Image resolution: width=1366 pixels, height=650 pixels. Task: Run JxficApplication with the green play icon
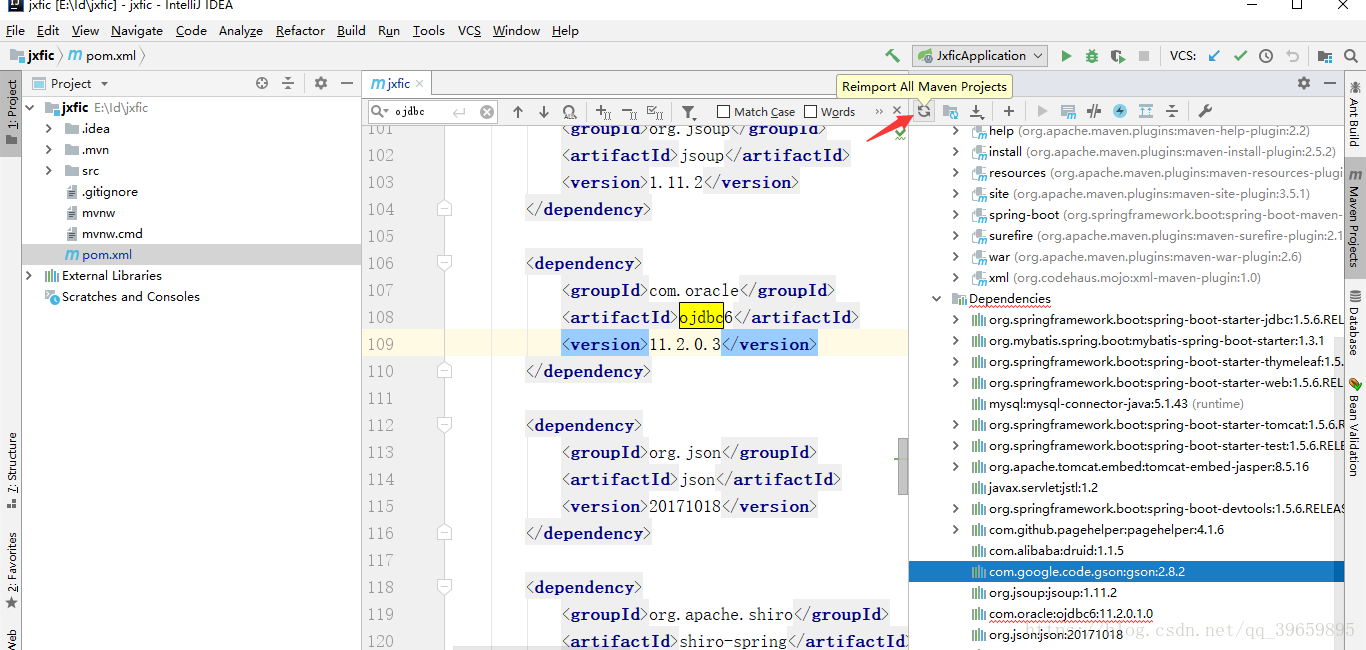click(x=1066, y=56)
